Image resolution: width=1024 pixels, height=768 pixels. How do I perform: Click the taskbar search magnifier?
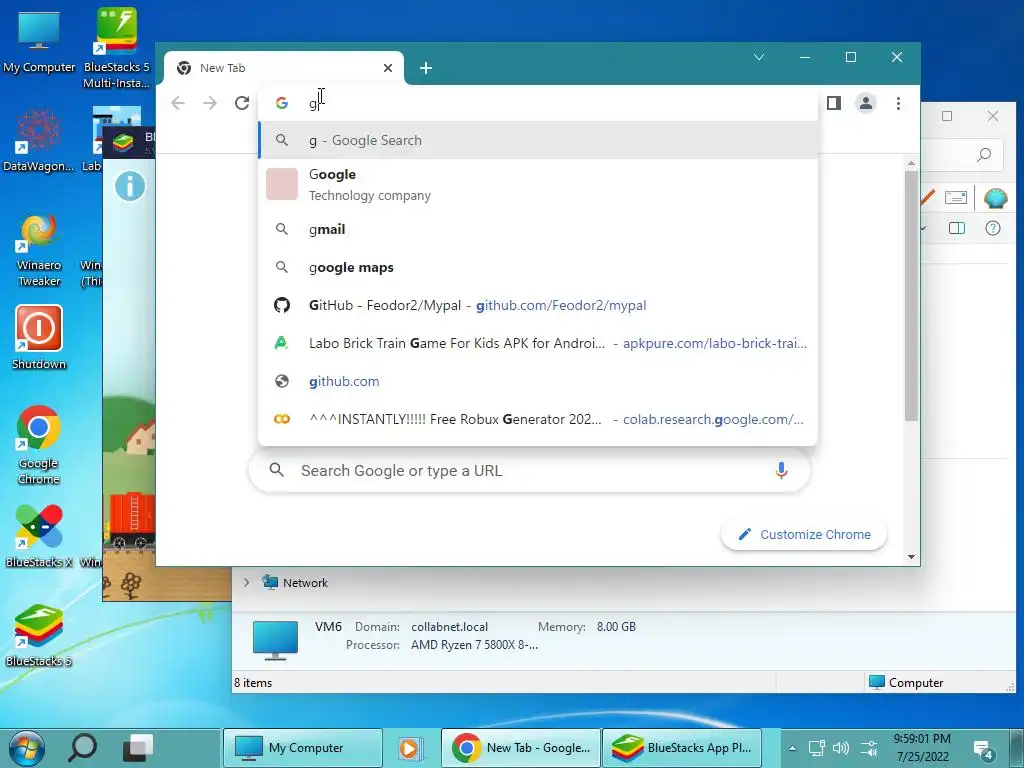83,748
